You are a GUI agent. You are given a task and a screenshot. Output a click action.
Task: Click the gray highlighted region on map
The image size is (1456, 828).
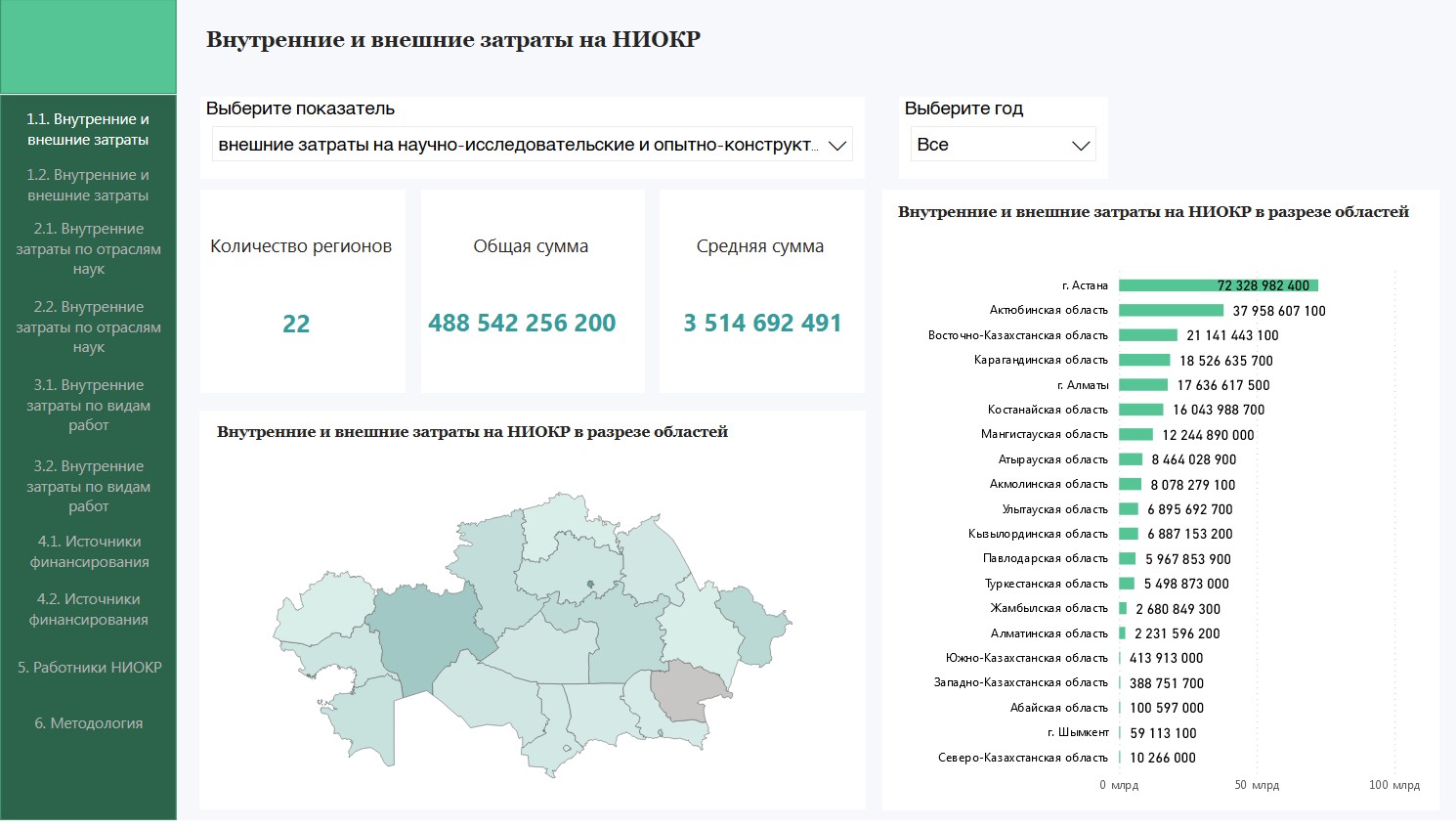click(688, 688)
